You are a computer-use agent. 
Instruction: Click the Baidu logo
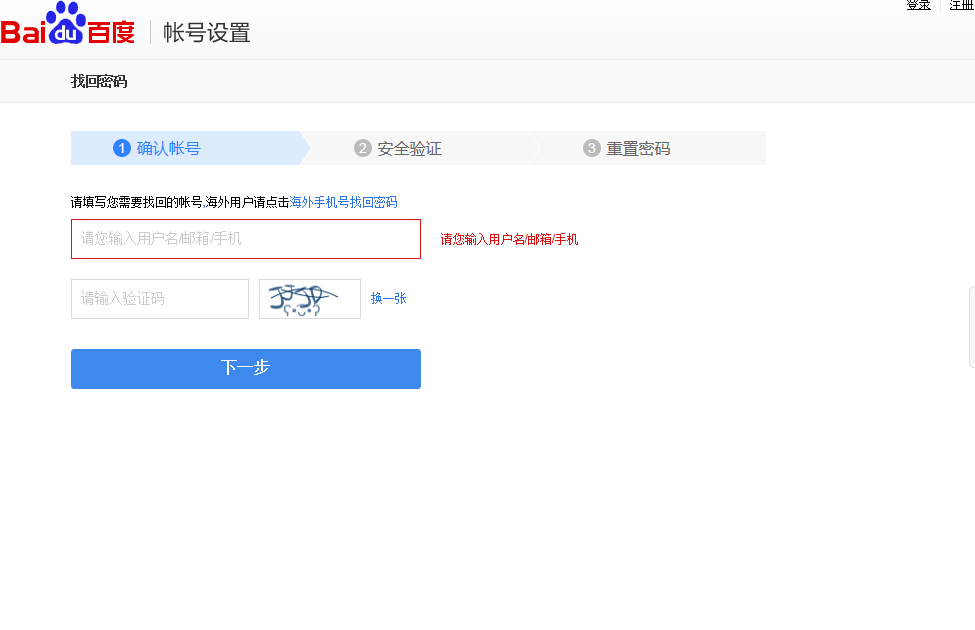[67, 24]
